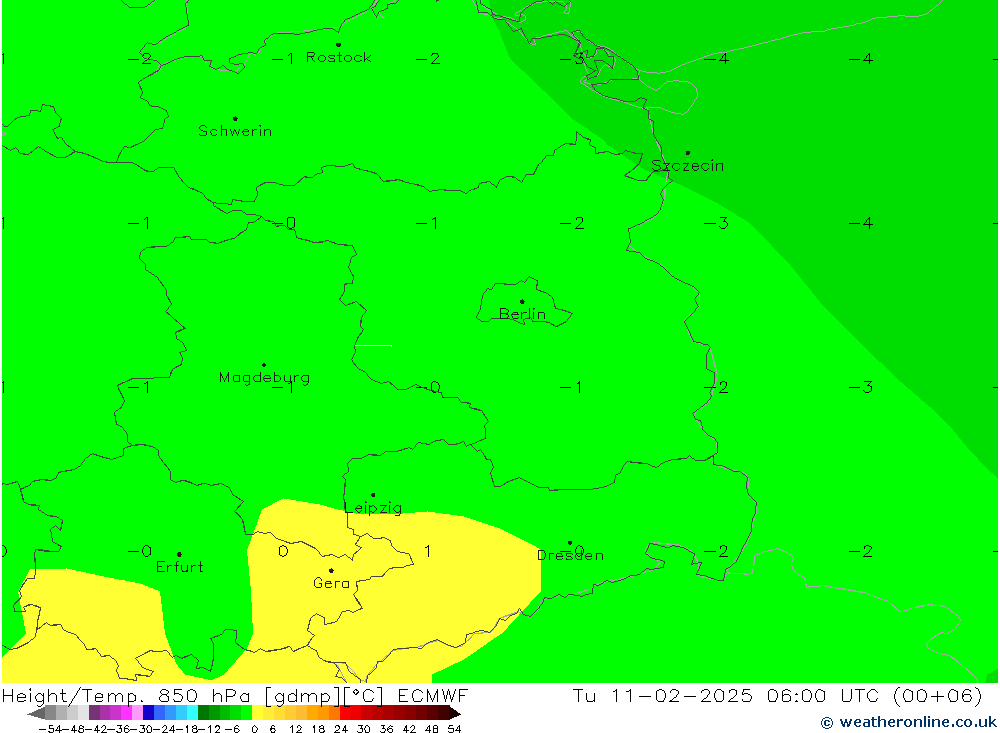Image resolution: width=1000 pixels, height=733 pixels.
Task: Select the Gera city label
Action: (x=332, y=582)
